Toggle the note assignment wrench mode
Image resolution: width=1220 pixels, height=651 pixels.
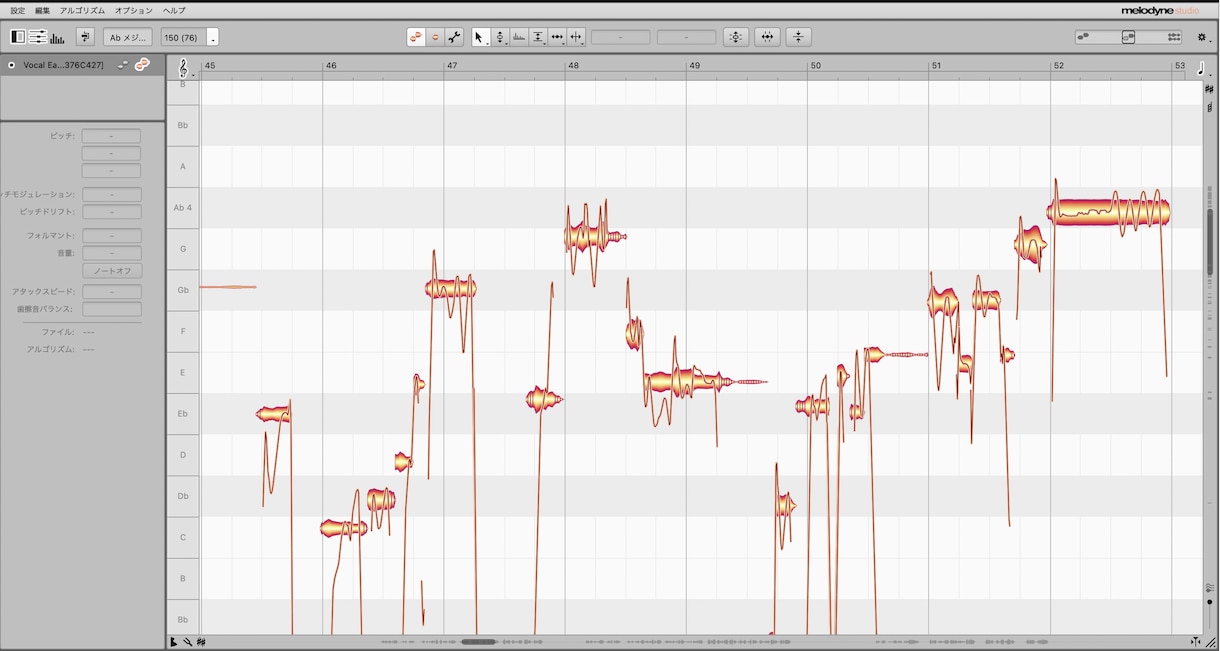pos(455,37)
